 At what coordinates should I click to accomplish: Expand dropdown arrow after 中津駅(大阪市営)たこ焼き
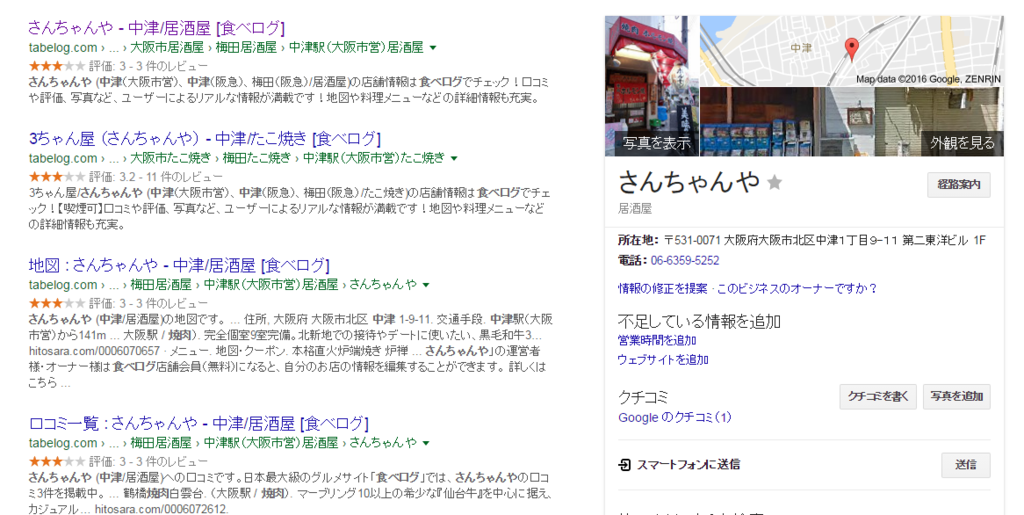coord(454,158)
